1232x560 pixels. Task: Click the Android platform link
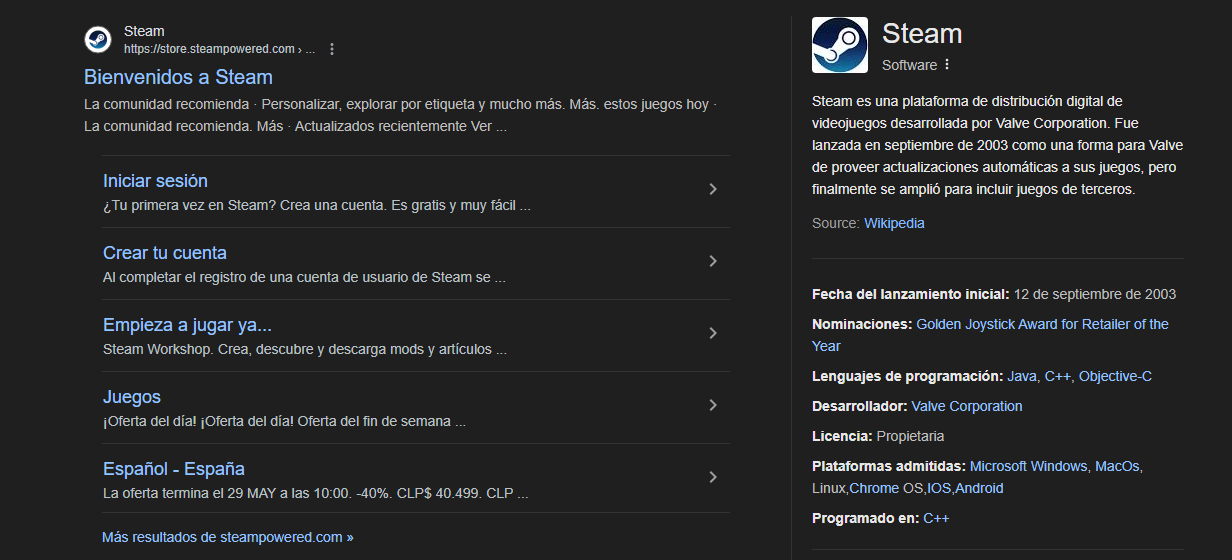click(979, 488)
